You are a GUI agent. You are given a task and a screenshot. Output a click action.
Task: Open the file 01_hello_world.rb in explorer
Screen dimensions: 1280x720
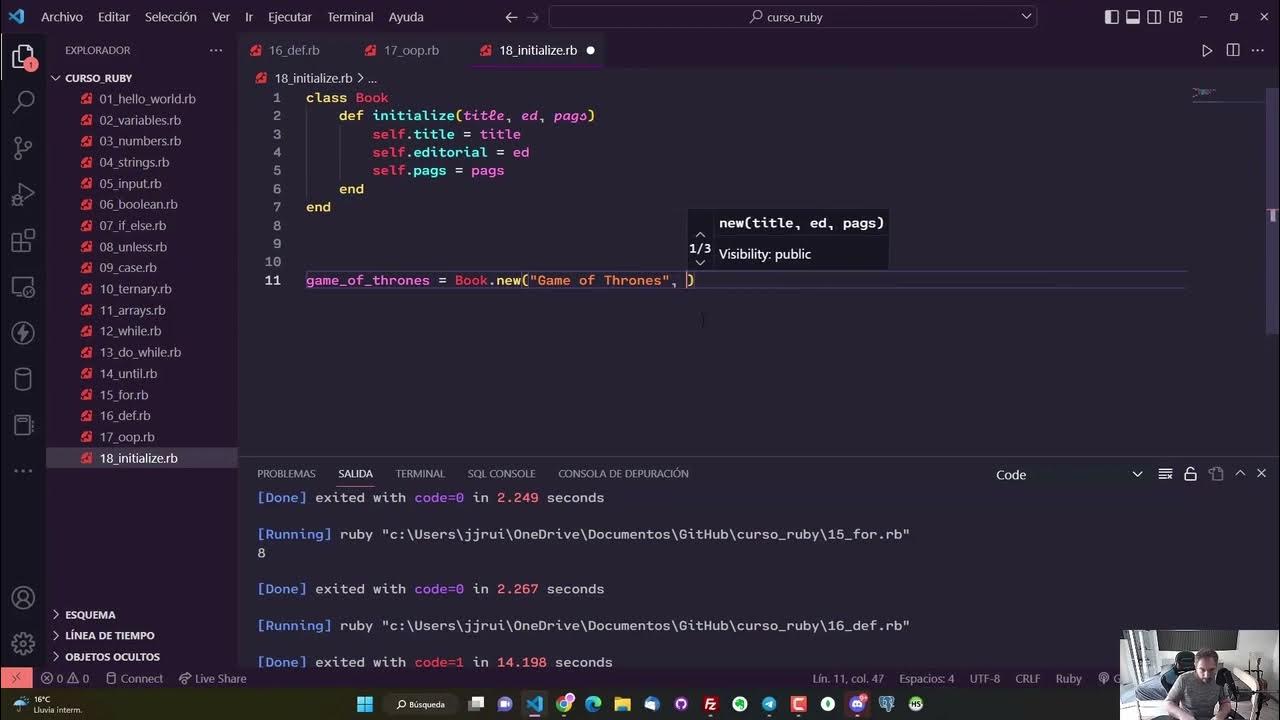[141, 99]
